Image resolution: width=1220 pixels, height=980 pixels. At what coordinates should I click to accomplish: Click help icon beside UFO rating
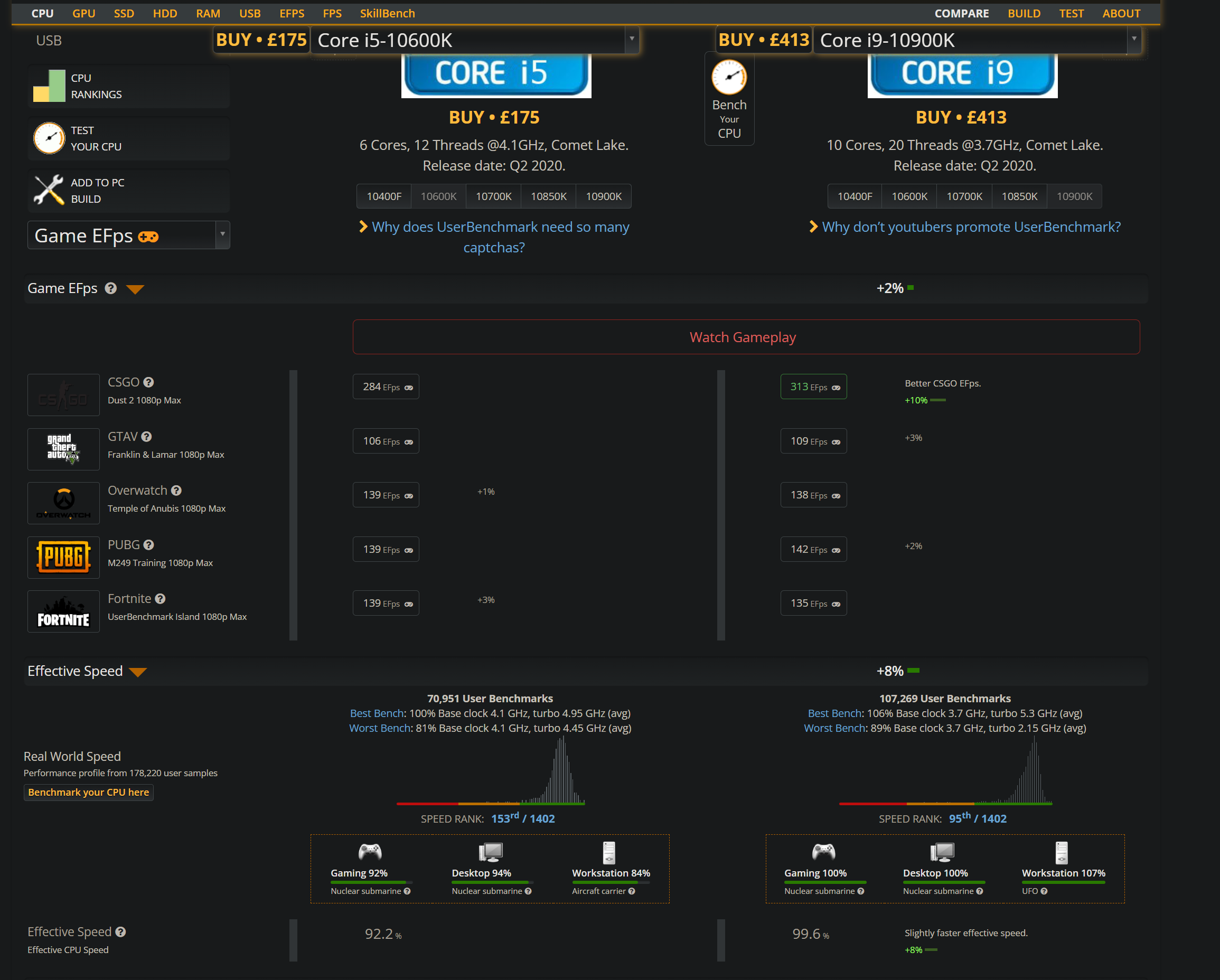(x=1044, y=891)
